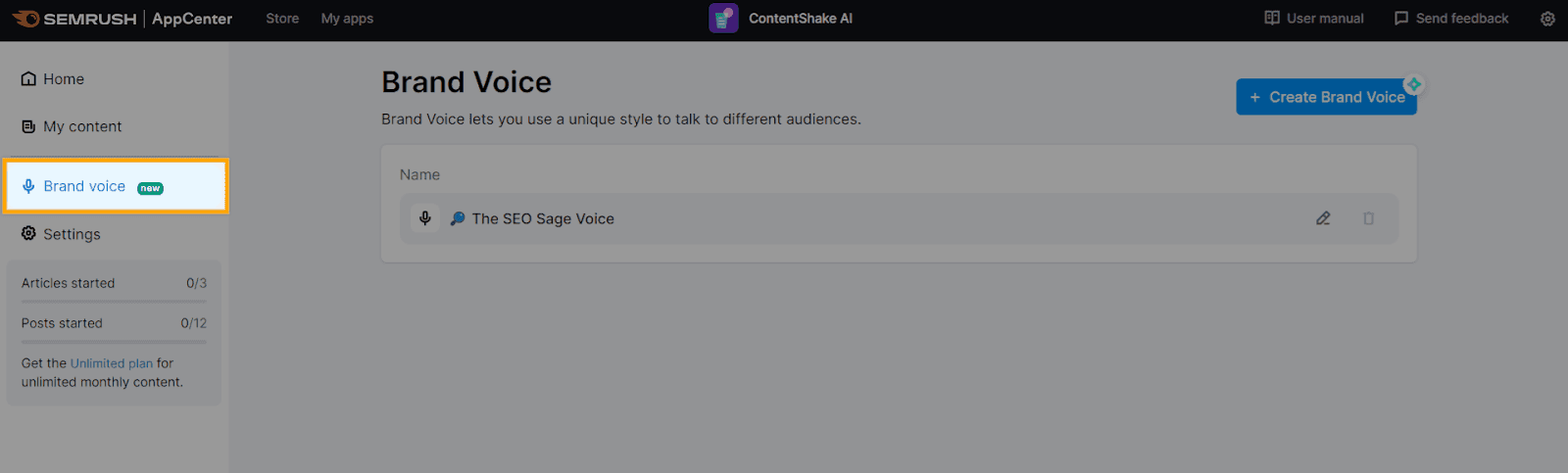Click the Create Brand Voice button
The height and width of the screenshot is (473, 1568).
pos(1325,97)
